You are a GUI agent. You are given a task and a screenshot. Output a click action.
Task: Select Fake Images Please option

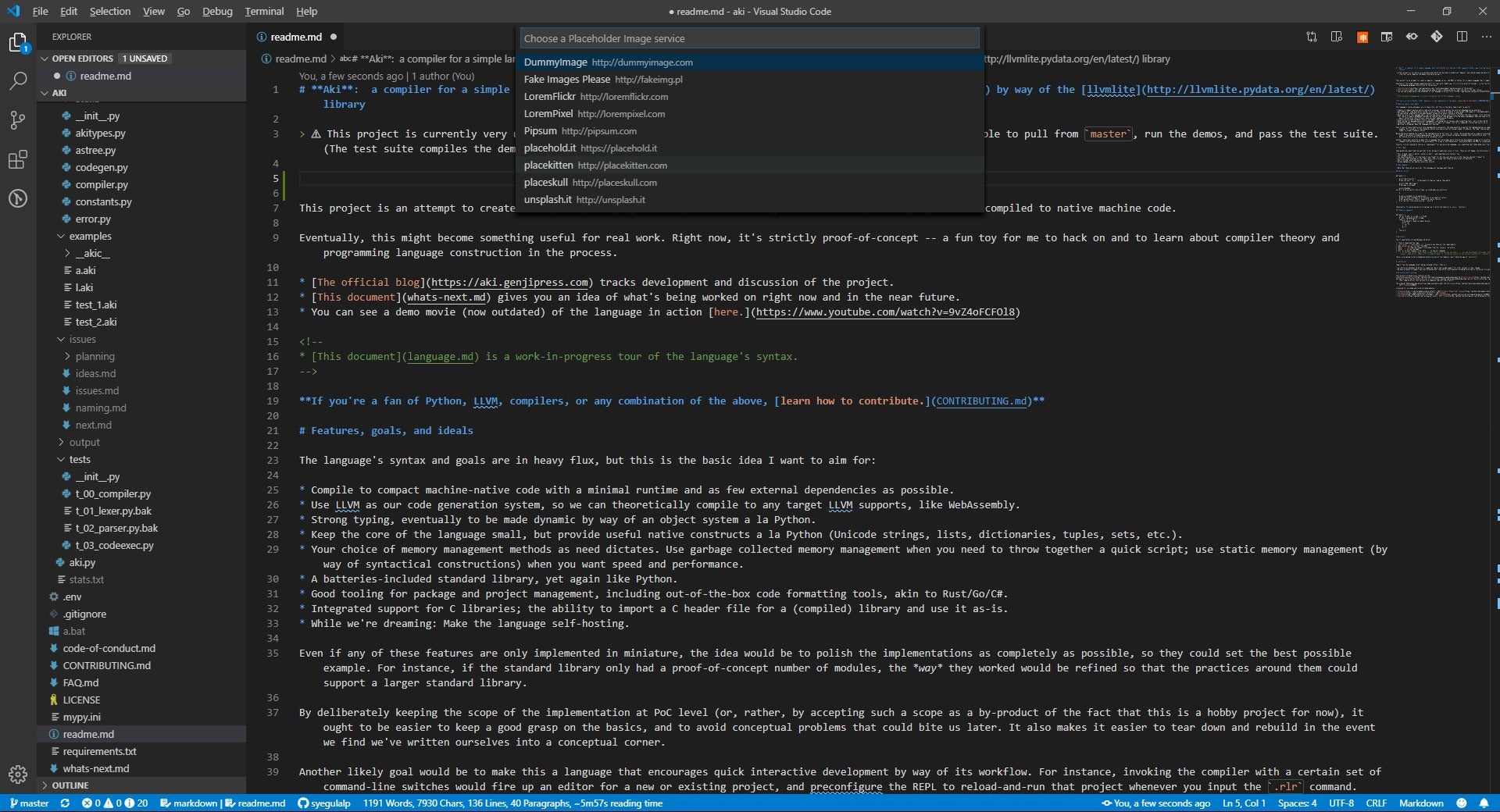(x=750, y=80)
